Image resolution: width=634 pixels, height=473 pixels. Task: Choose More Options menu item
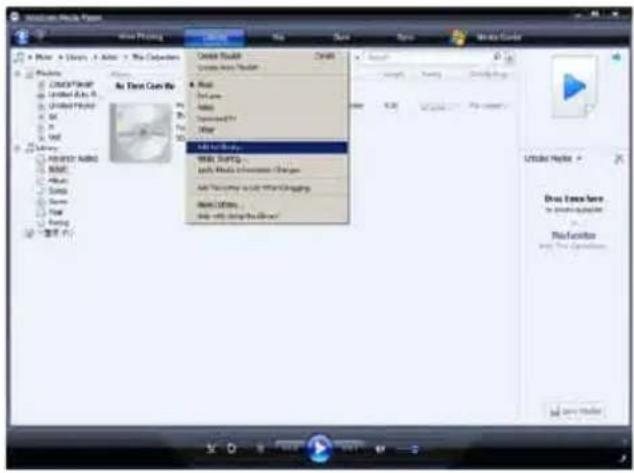(267, 205)
